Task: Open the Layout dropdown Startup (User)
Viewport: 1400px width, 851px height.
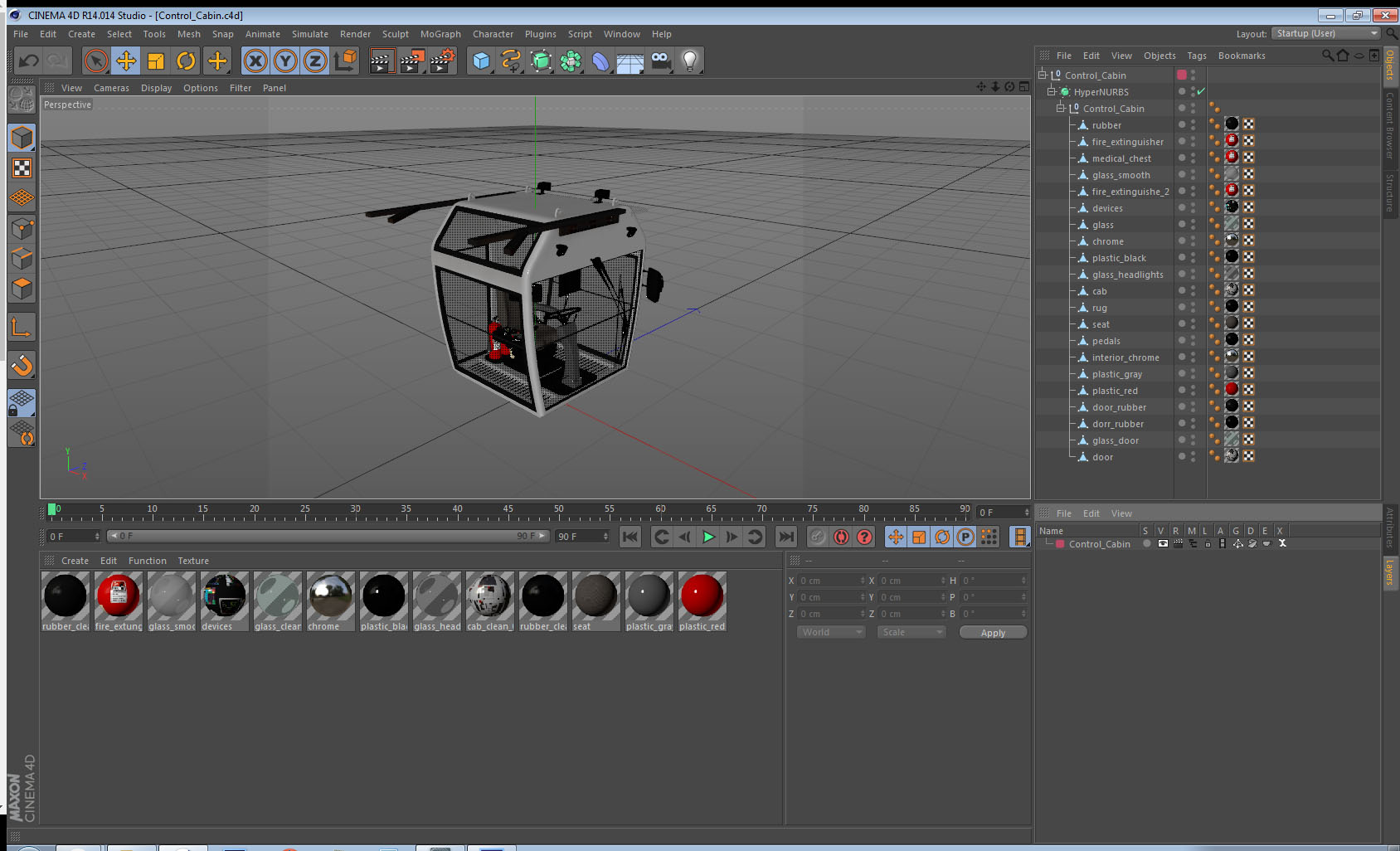Action: pos(1326,33)
